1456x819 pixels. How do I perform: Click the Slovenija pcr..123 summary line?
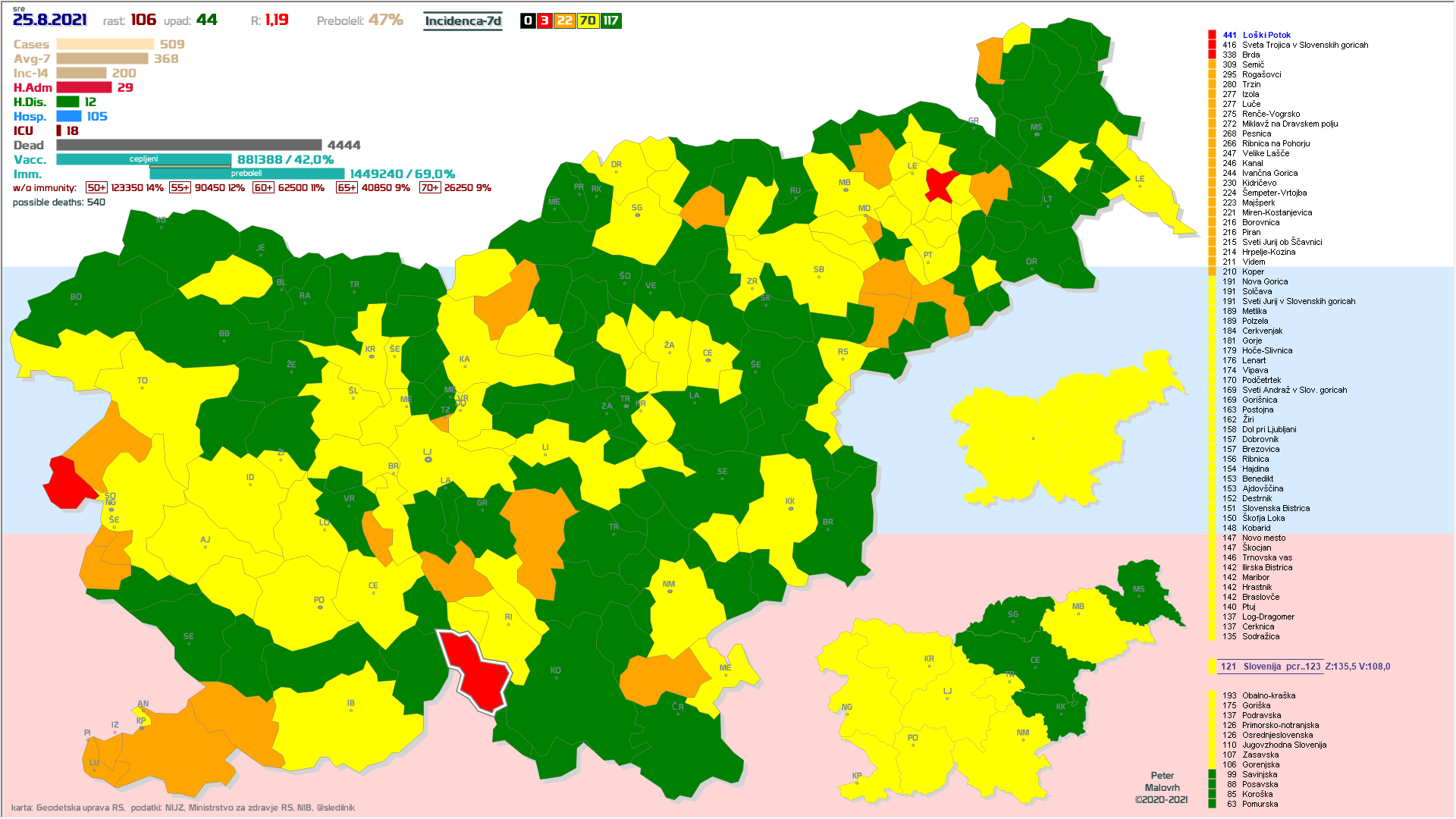click(x=1282, y=667)
